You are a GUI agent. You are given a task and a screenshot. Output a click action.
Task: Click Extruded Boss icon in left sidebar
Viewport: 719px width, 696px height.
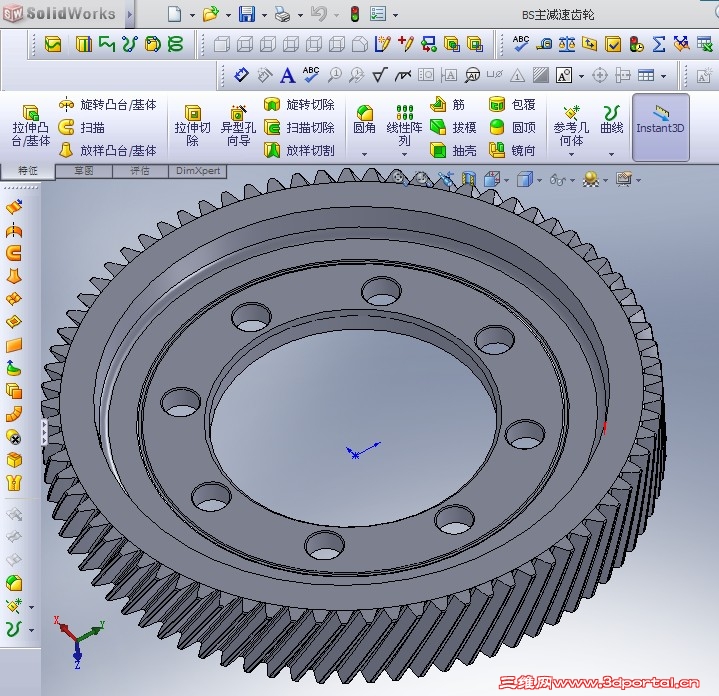pyautogui.click(x=14, y=207)
